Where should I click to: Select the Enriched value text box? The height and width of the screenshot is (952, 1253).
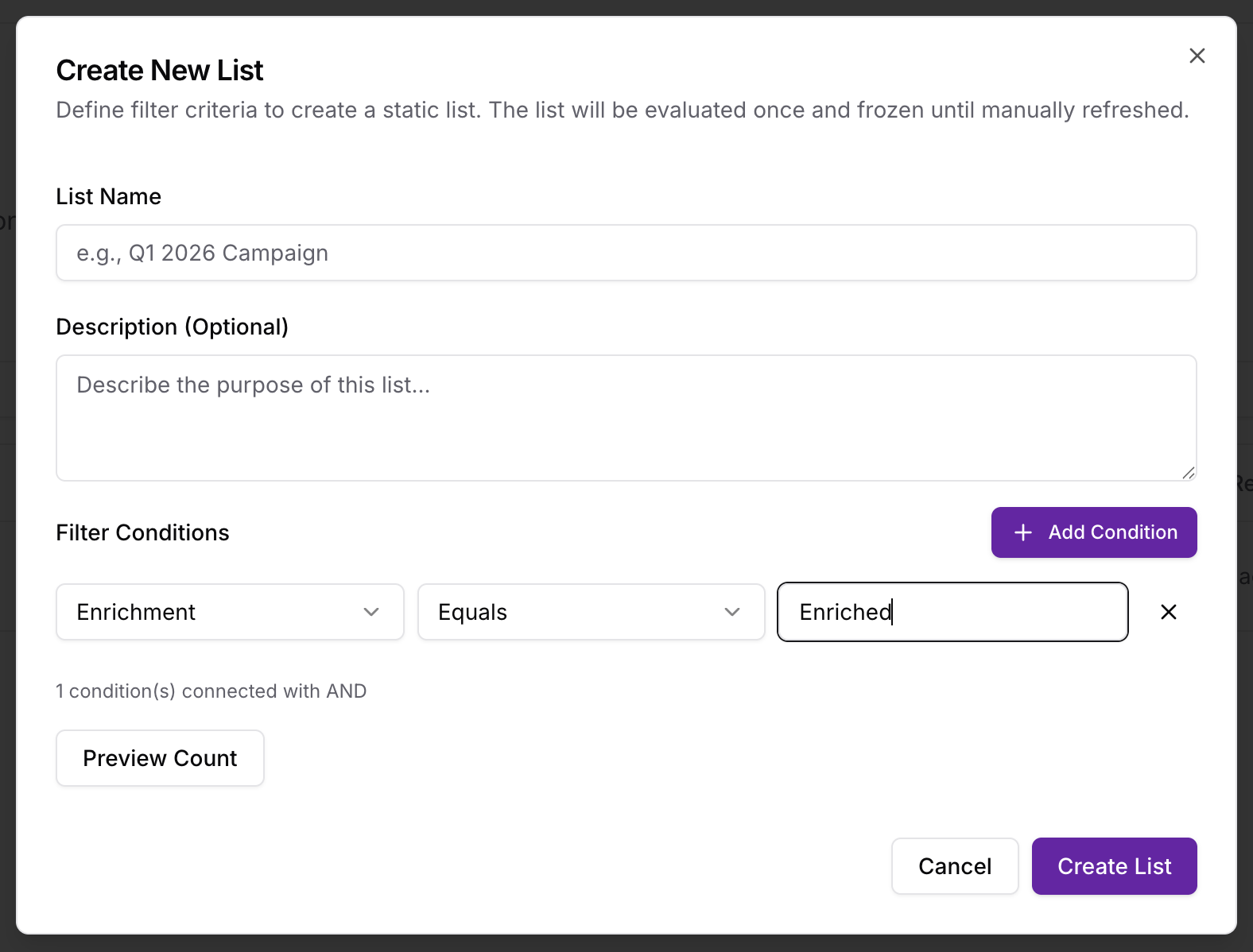(952, 612)
